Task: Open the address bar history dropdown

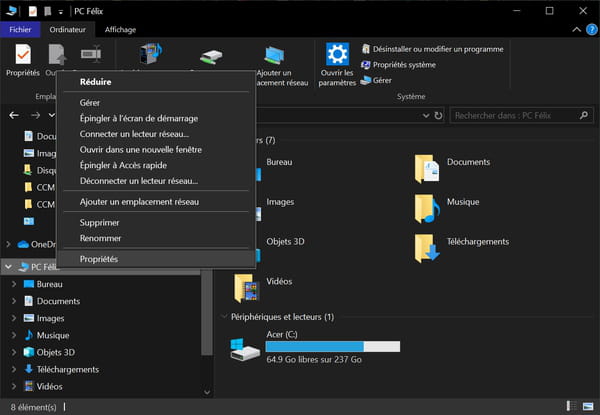Action: (426, 115)
